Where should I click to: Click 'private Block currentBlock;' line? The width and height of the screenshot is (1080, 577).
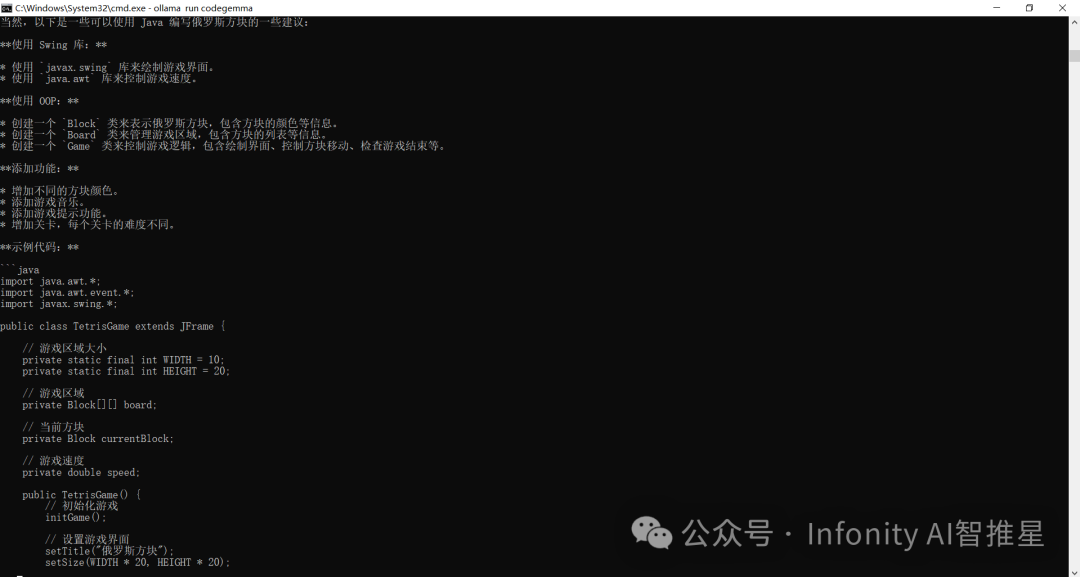(x=98, y=439)
